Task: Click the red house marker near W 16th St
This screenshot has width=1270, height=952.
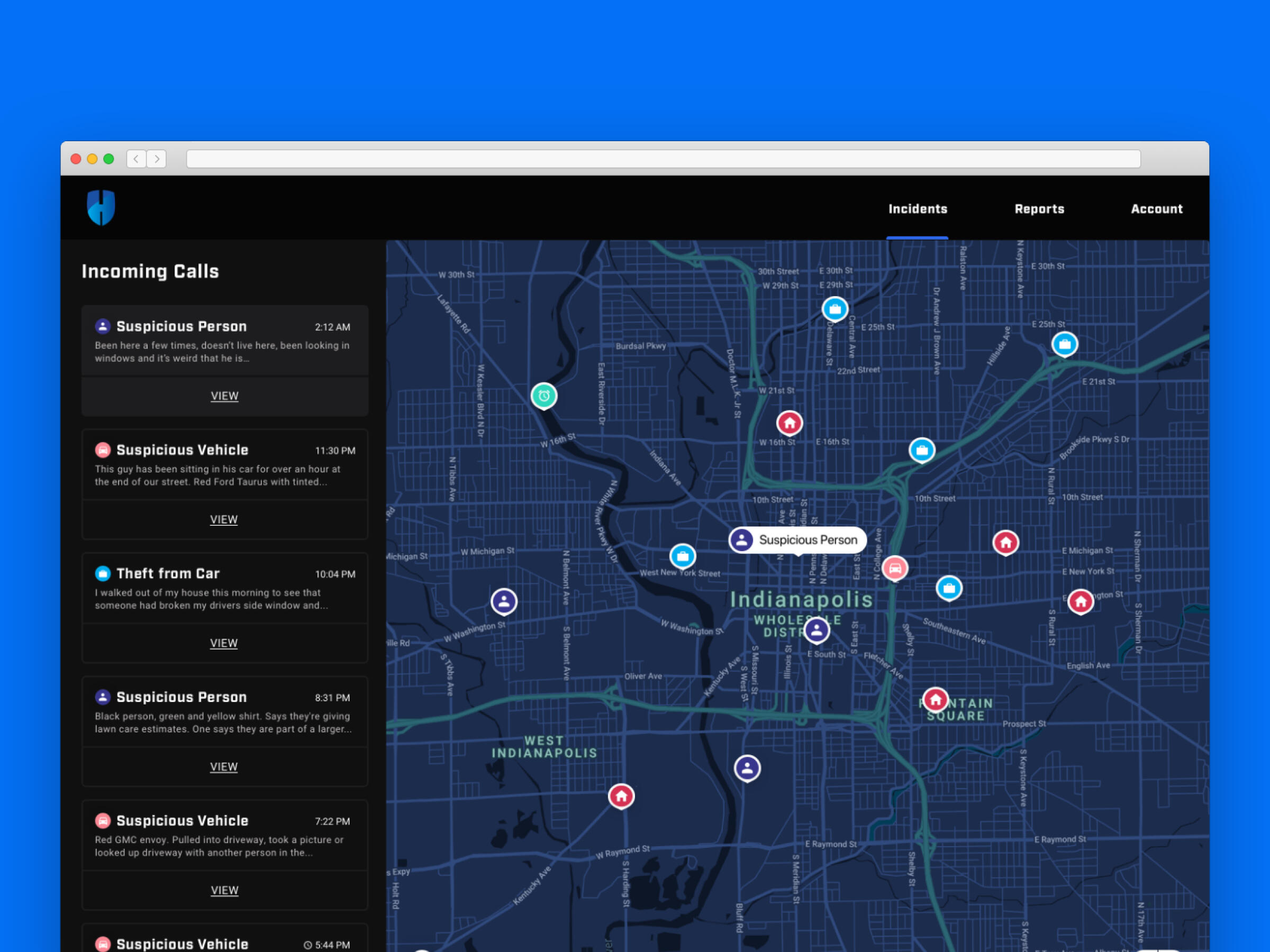Action: point(789,423)
